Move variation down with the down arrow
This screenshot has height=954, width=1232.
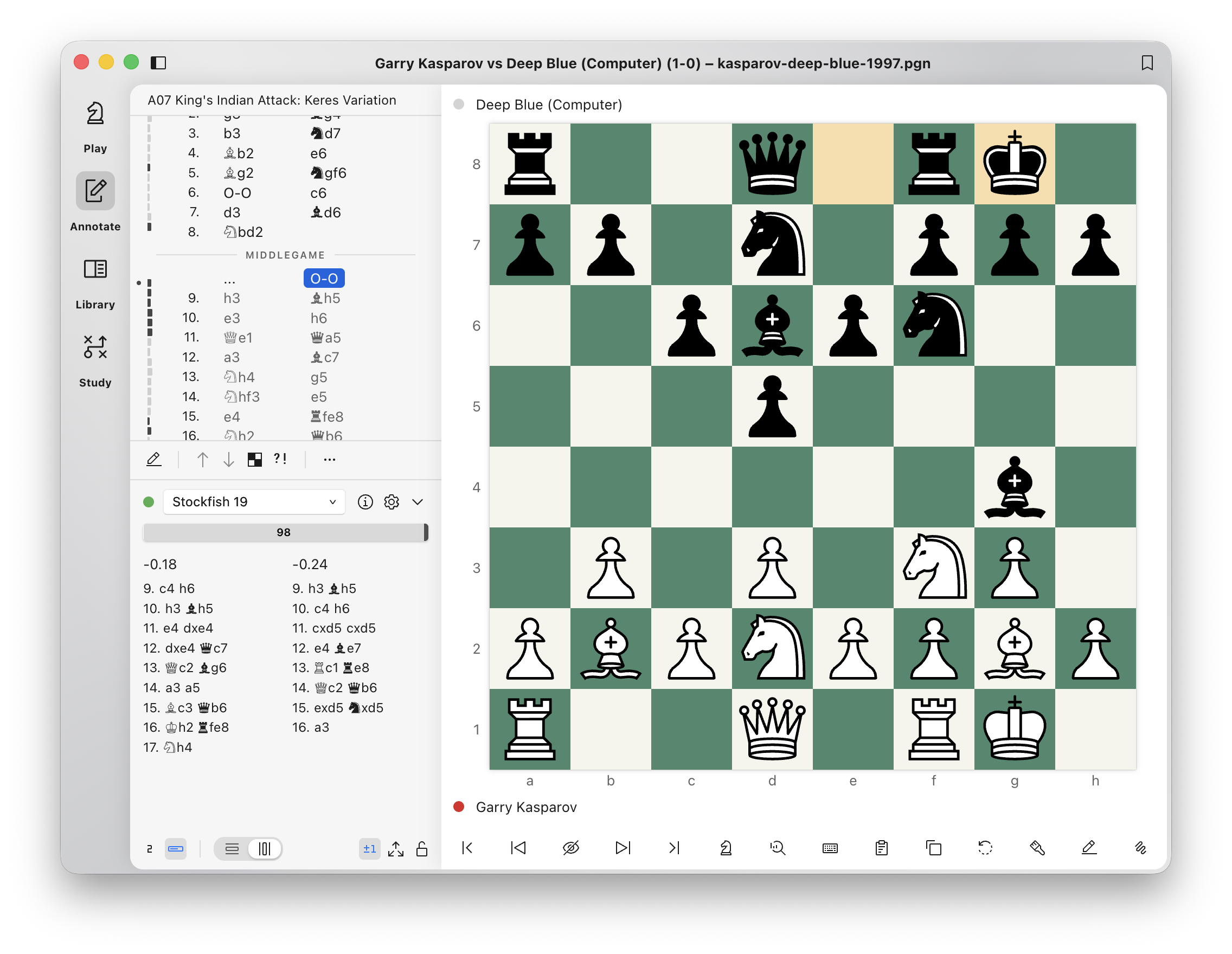pos(228,460)
